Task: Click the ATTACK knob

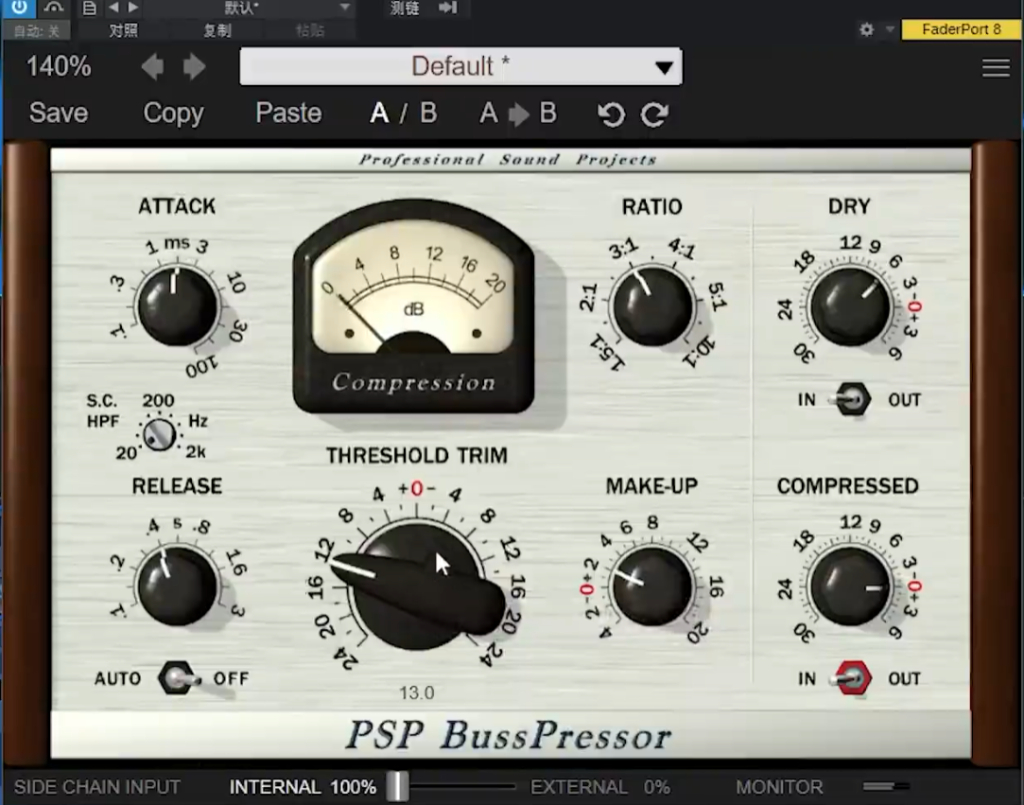Action: [x=177, y=306]
